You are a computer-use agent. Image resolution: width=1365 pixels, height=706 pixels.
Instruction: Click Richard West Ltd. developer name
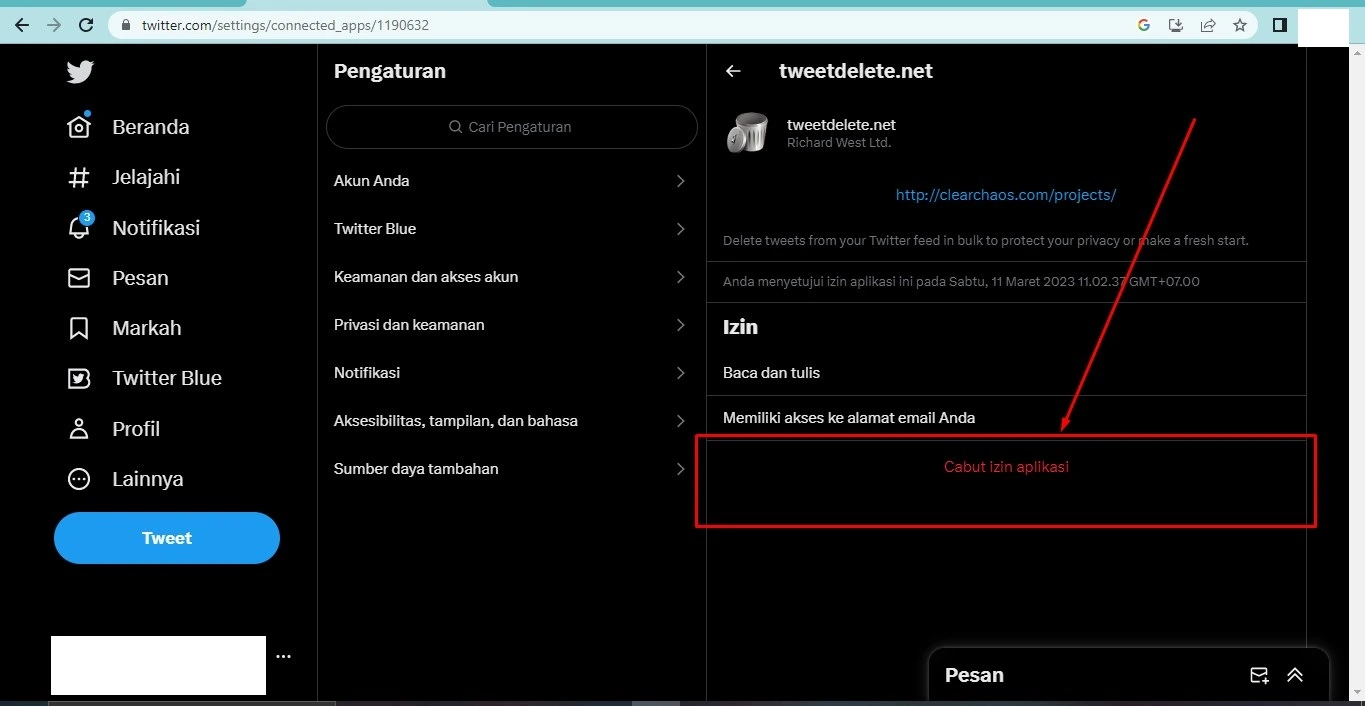click(839, 143)
